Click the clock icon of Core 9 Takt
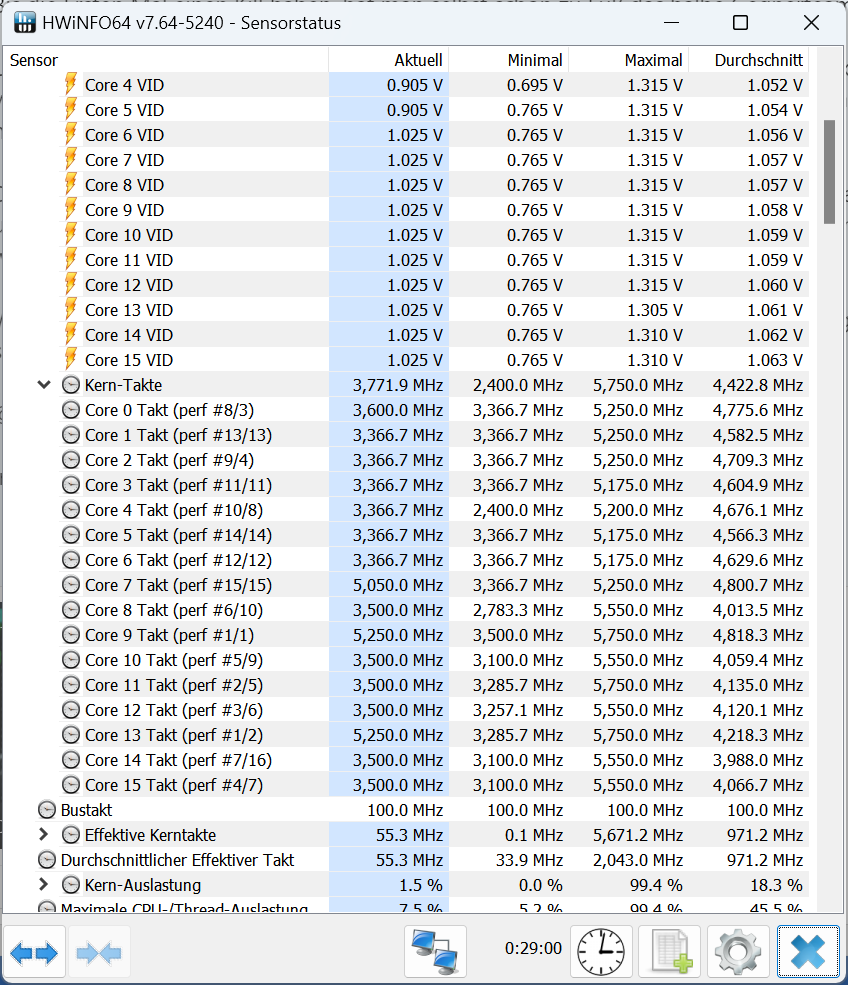Viewport: 848px width, 985px height. [71, 634]
